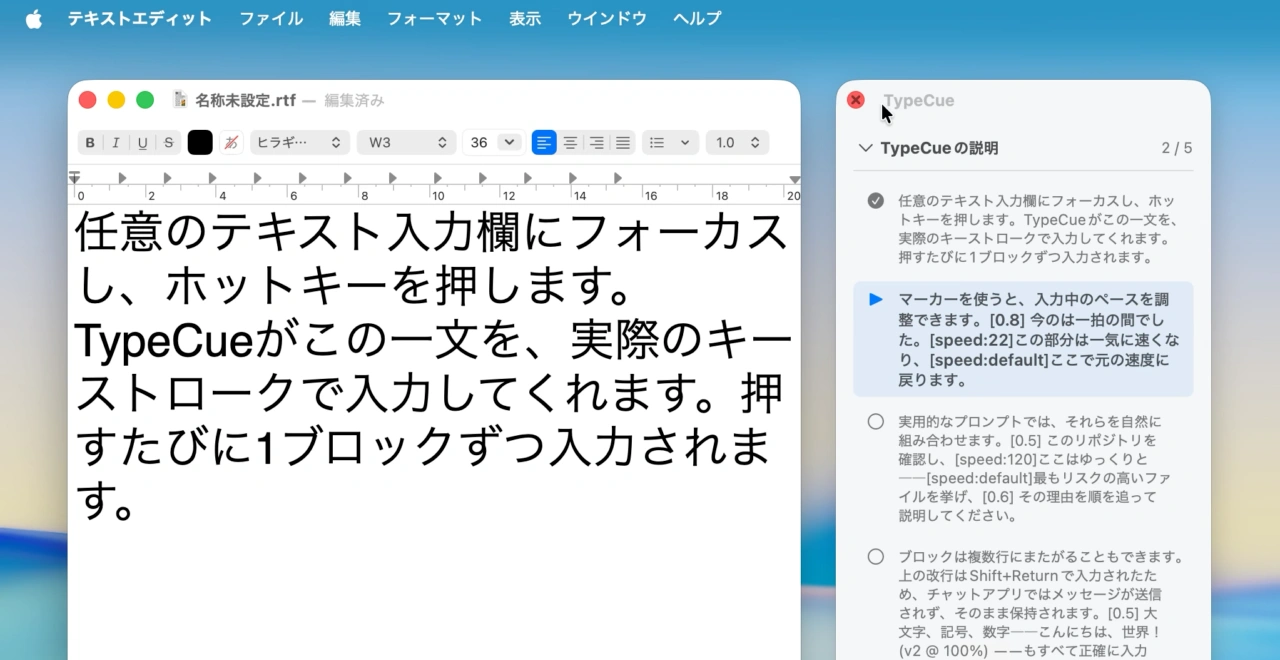Toggle bold formatting (B)
The height and width of the screenshot is (660, 1280).
tap(90, 143)
